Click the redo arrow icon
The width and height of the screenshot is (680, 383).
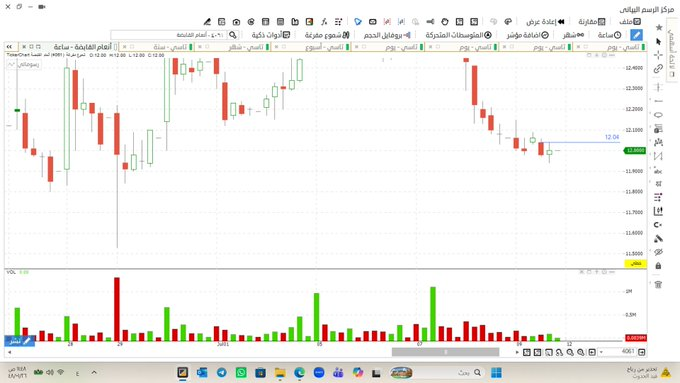click(494, 21)
